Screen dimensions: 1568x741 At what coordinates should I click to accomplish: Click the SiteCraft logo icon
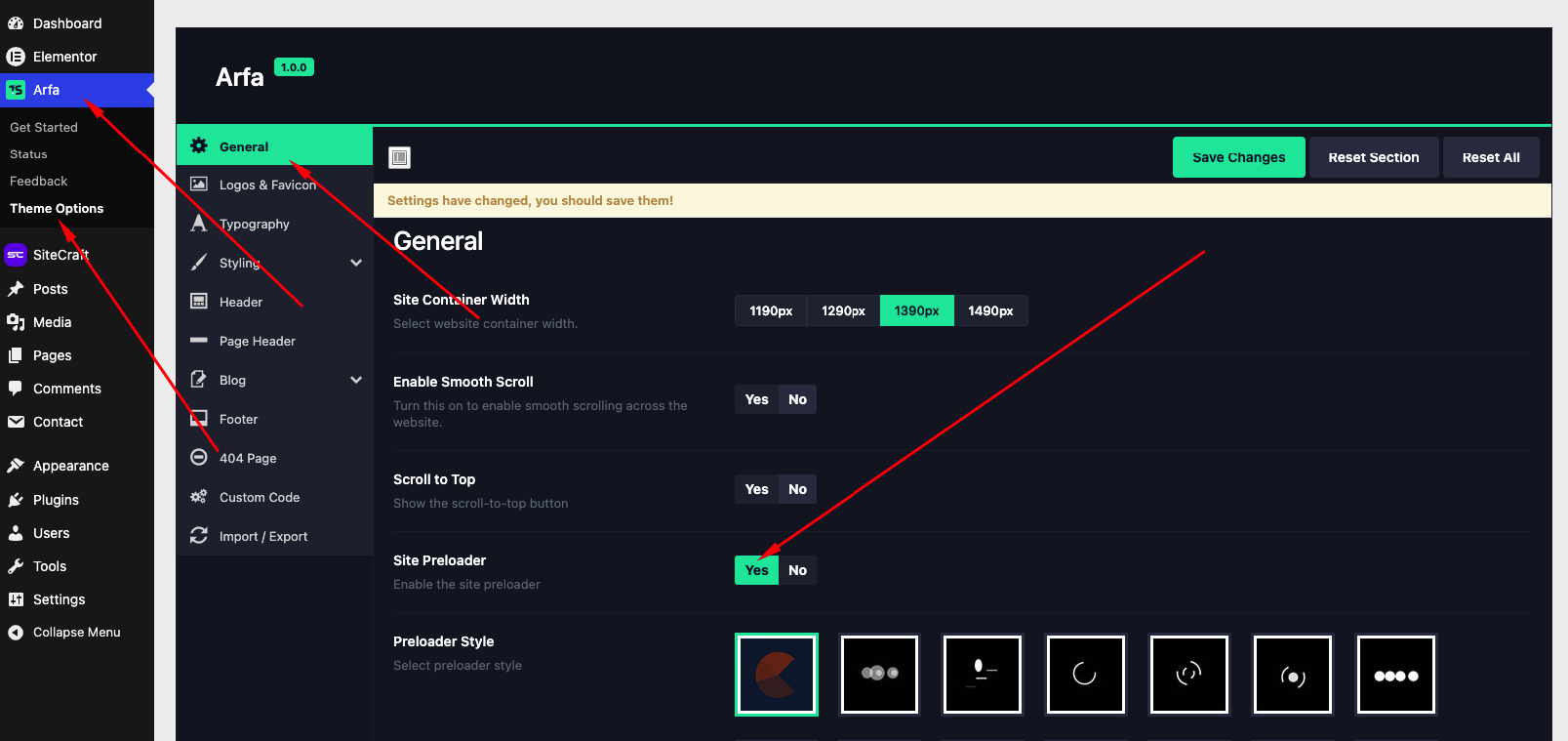16,255
